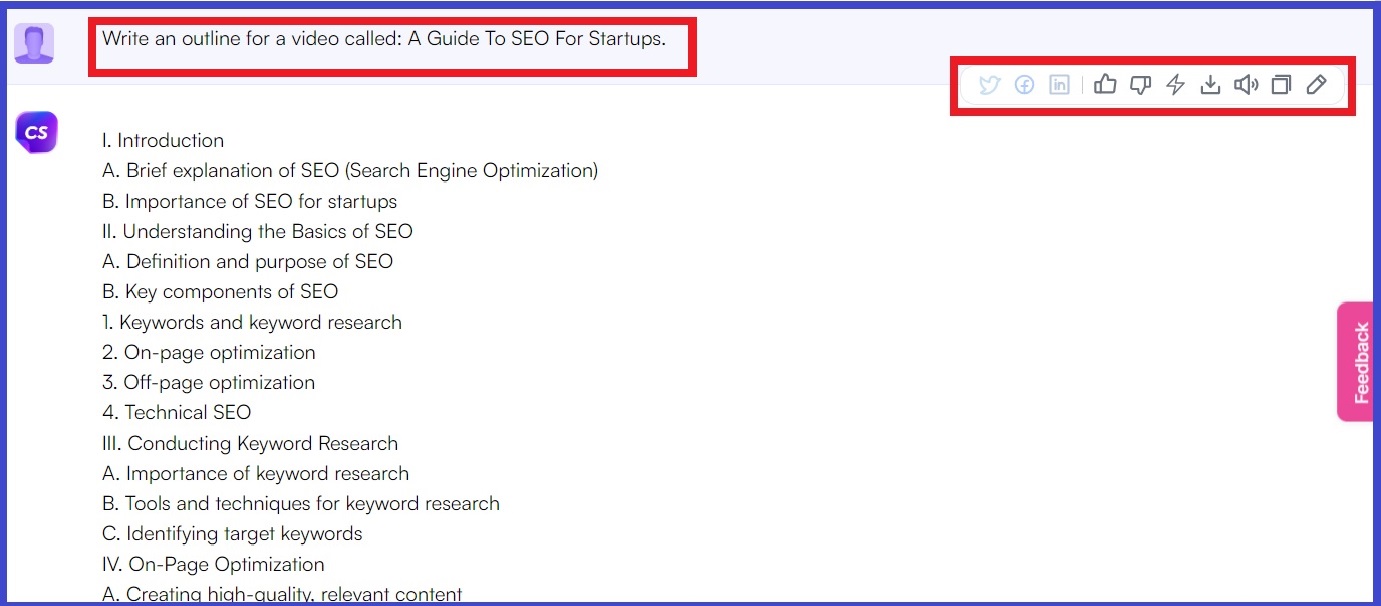Click the lightning bolt icon

click(x=1176, y=85)
